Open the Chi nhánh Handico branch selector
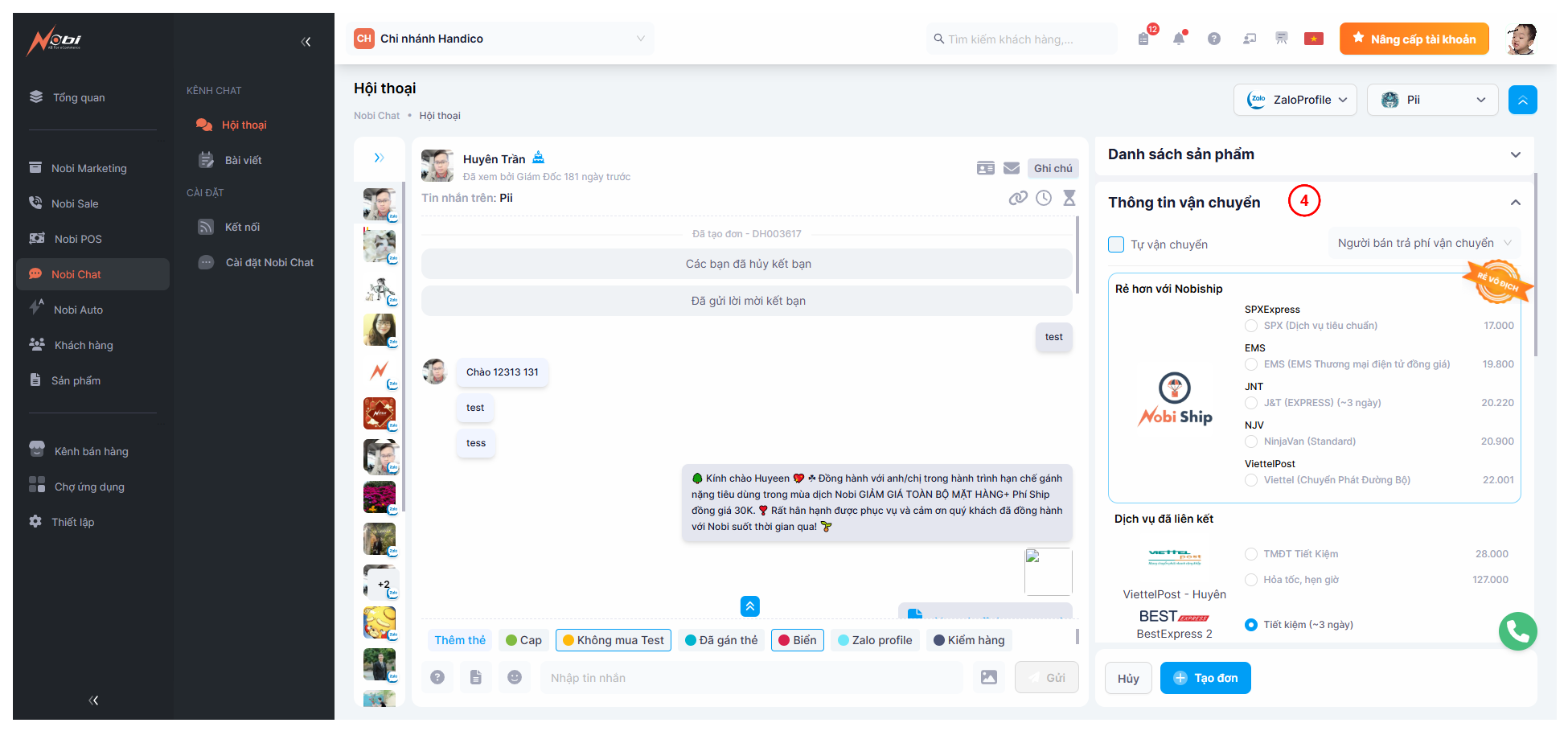This screenshot has width=1568, height=731. point(499,39)
